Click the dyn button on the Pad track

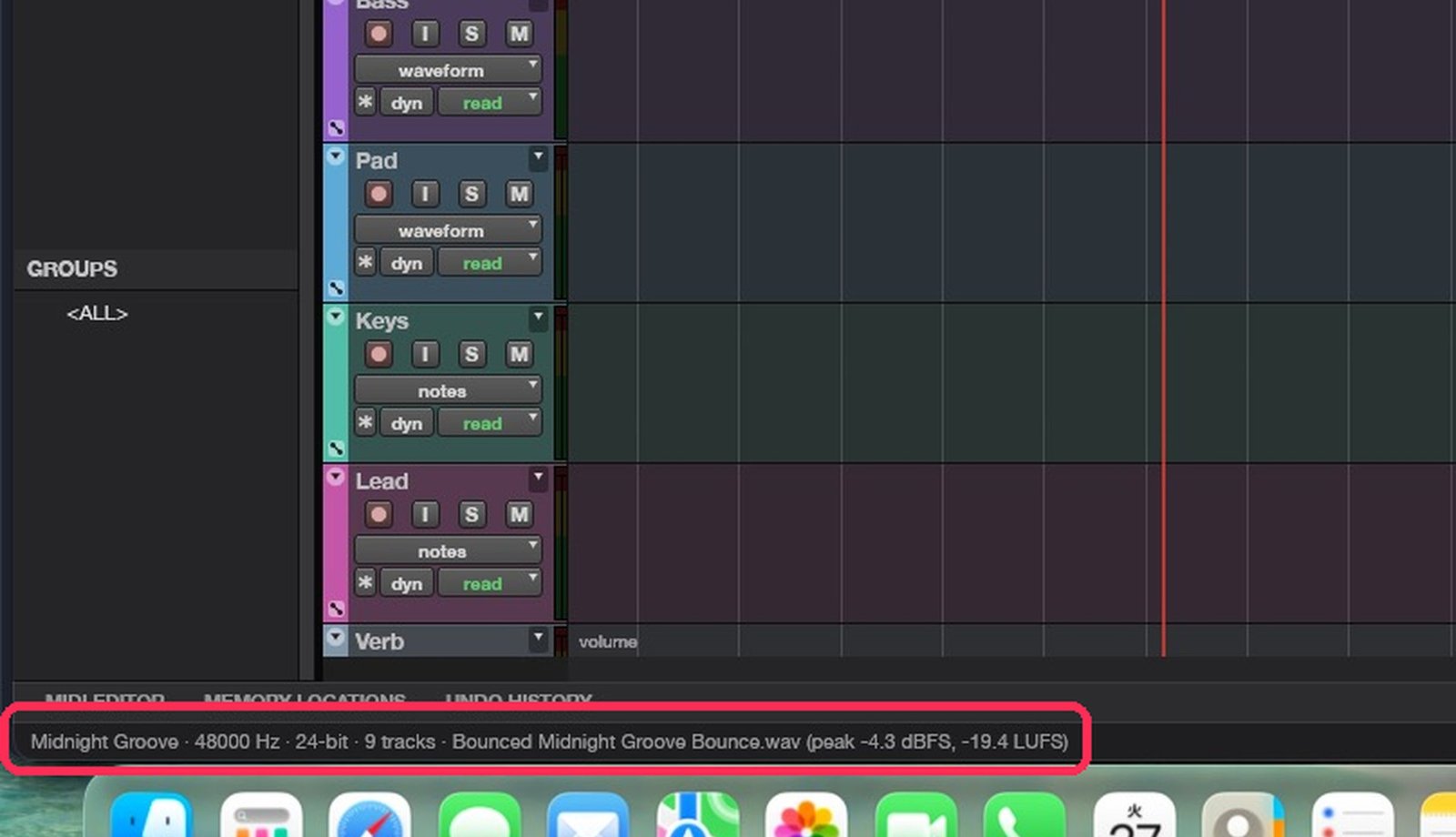[x=407, y=263]
